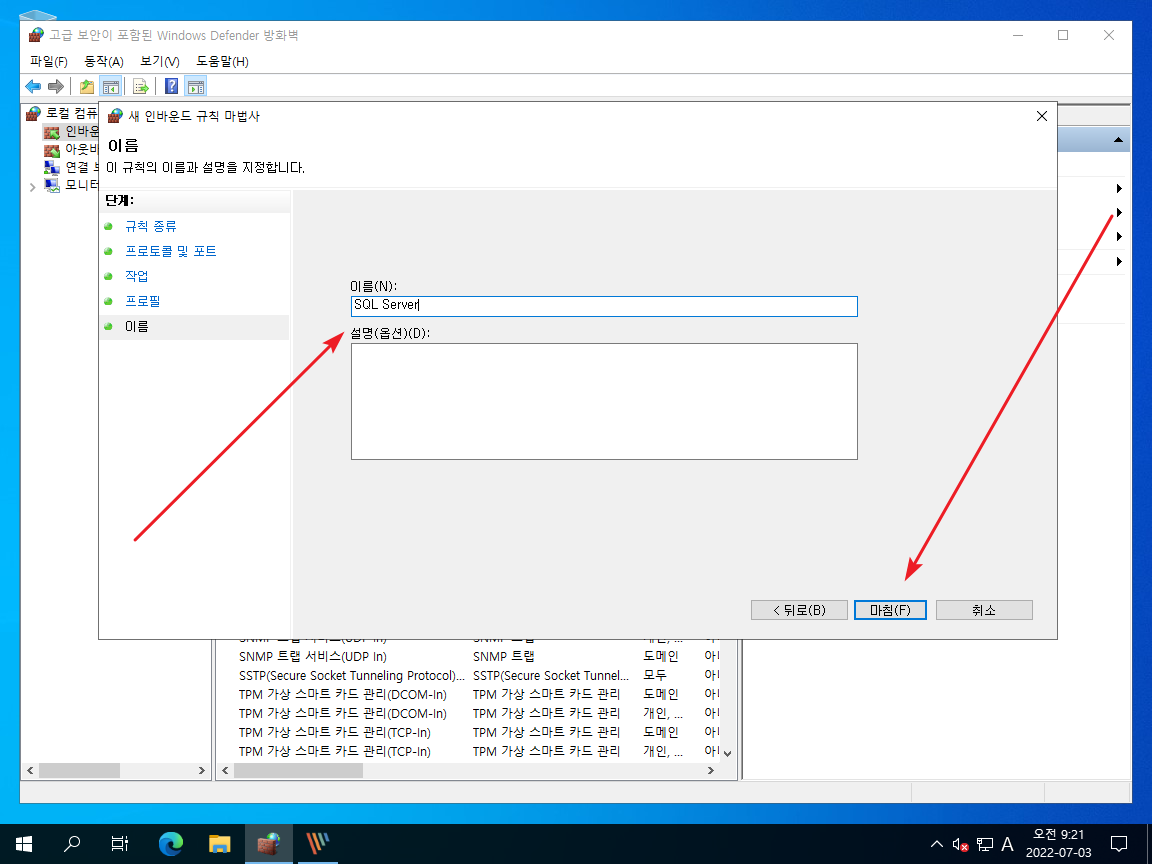
Task: Close the new inbound rule wizard
Action: pos(1041,116)
